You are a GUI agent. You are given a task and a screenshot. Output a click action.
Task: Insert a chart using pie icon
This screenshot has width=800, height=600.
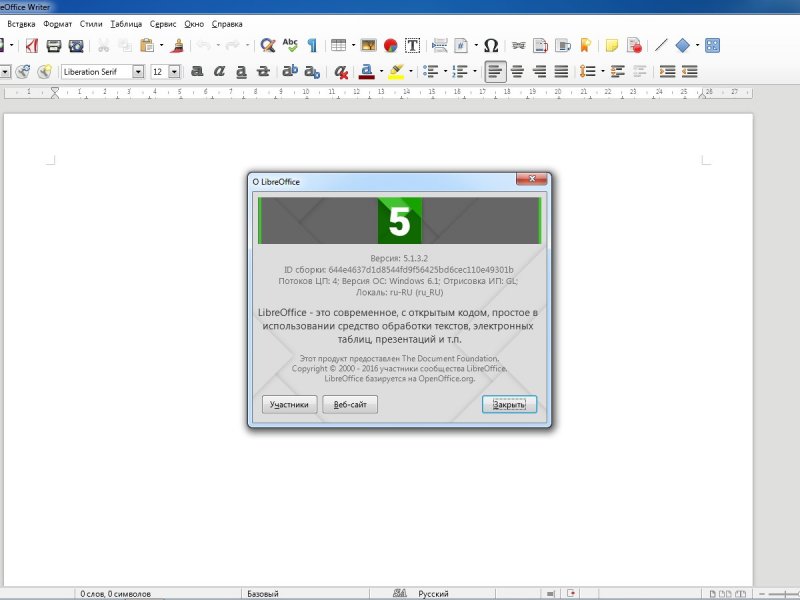pos(391,46)
